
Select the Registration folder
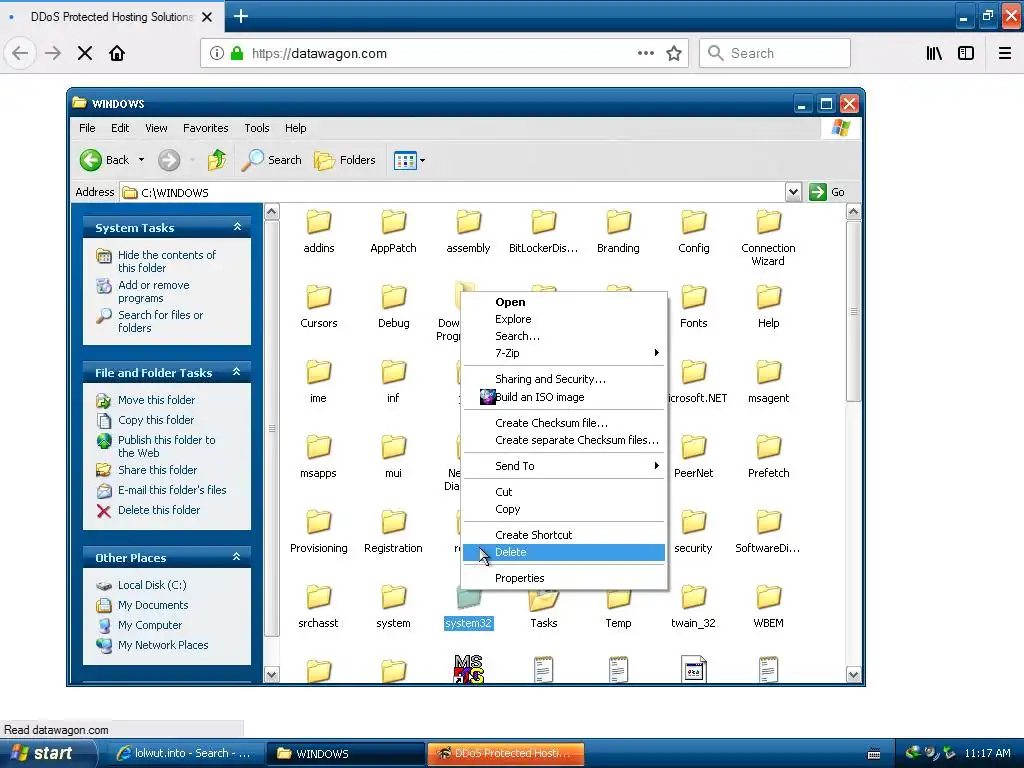point(394,531)
